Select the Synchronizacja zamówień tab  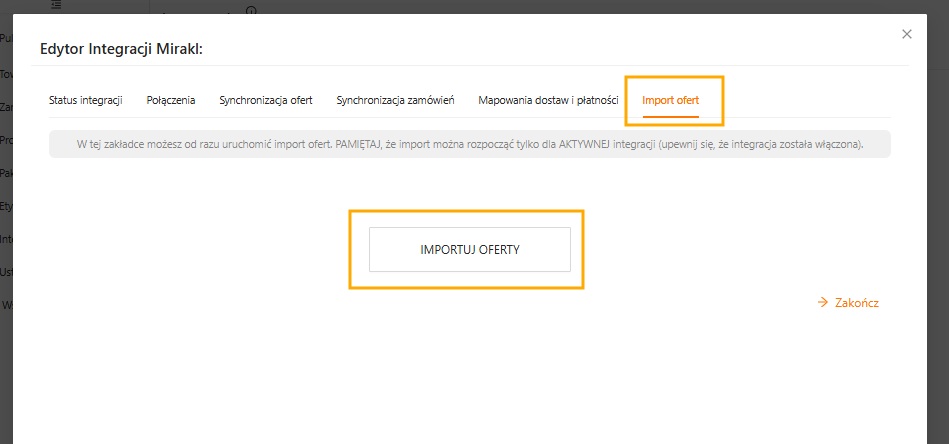pyautogui.click(x=396, y=101)
